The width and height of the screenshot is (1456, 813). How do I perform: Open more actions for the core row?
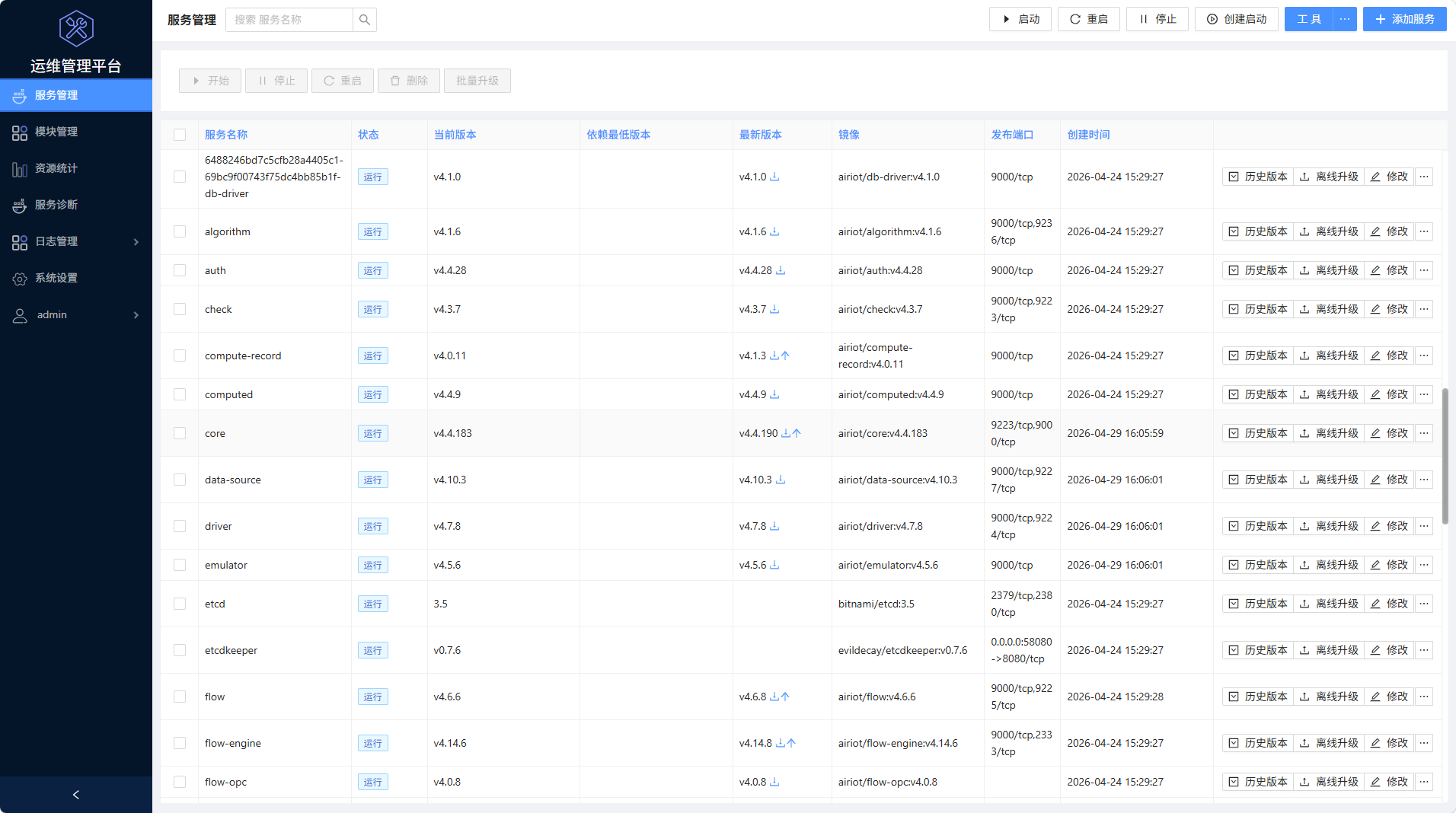[1424, 433]
